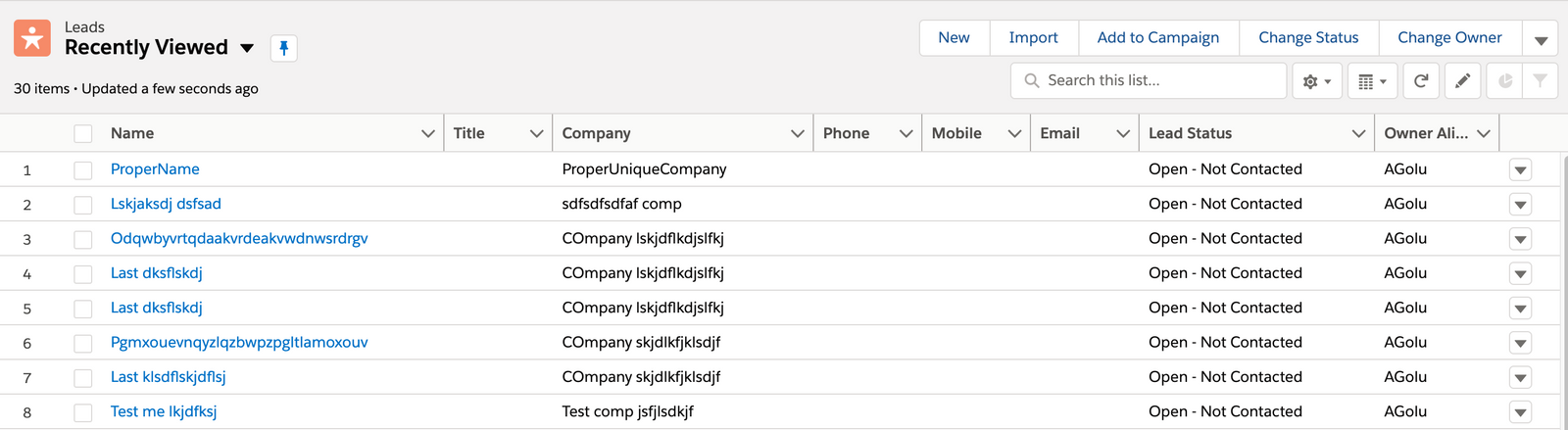Expand the Recently Viewed list view dropdown

click(x=247, y=48)
